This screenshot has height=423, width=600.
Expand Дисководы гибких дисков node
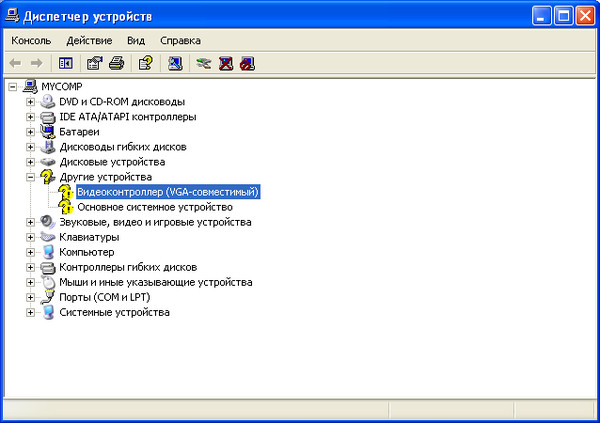point(30,147)
